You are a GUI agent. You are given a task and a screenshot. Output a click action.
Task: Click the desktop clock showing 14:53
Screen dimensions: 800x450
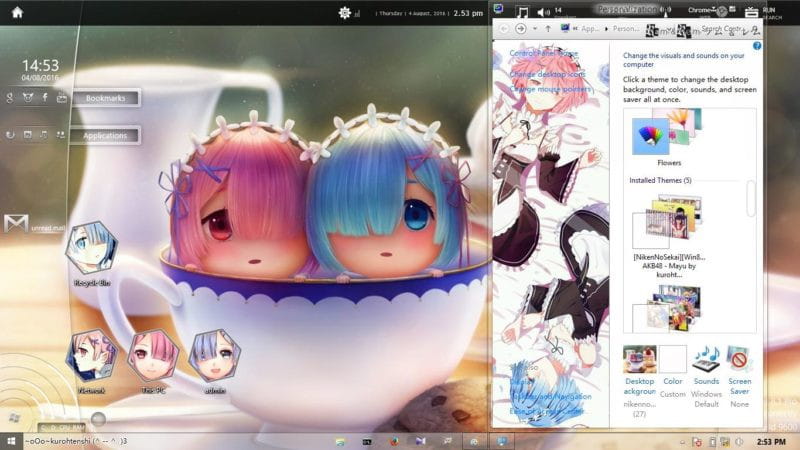[x=40, y=65]
